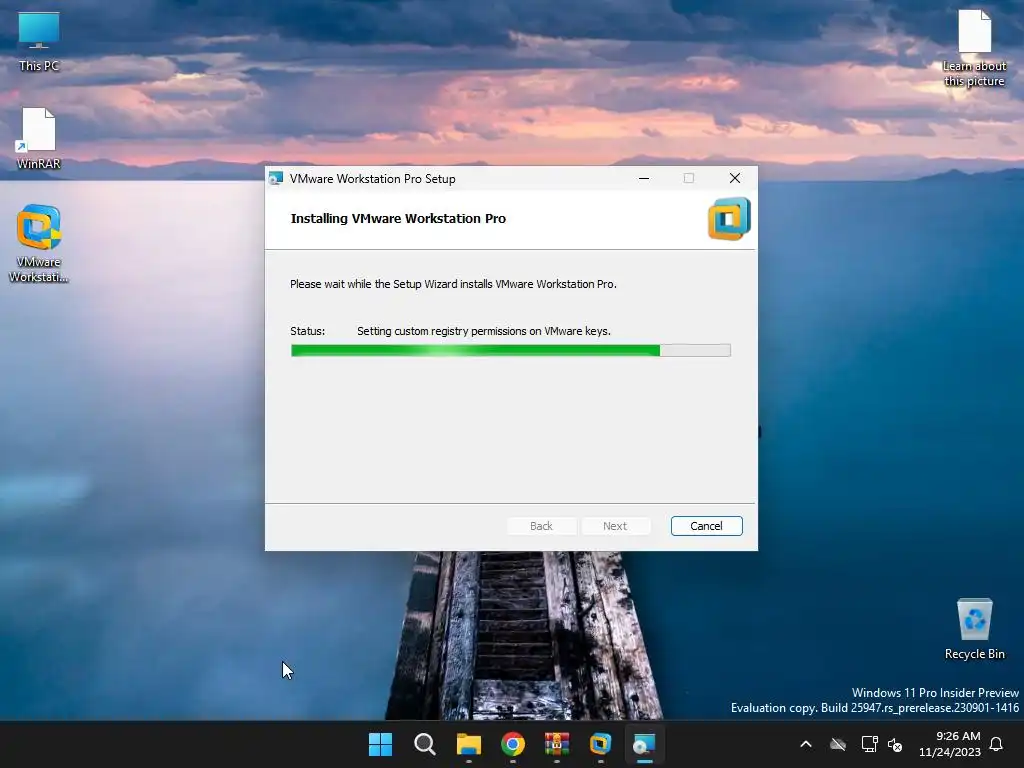Open network status tray icon
The image size is (1024, 768).
click(869, 744)
